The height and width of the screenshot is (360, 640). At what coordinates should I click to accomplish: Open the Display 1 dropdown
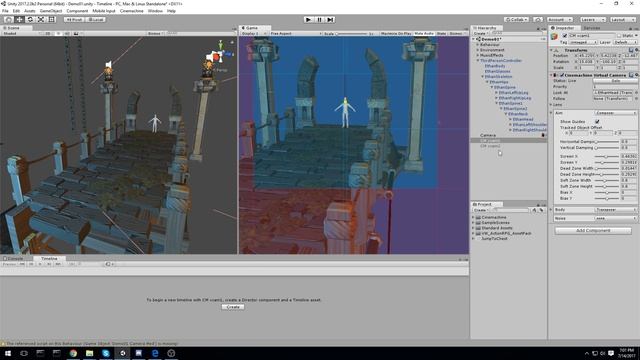pyautogui.click(x=253, y=33)
